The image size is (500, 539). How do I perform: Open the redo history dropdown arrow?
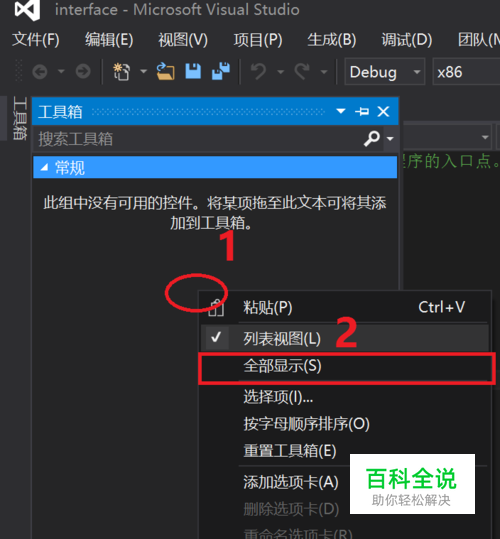point(324,72)
